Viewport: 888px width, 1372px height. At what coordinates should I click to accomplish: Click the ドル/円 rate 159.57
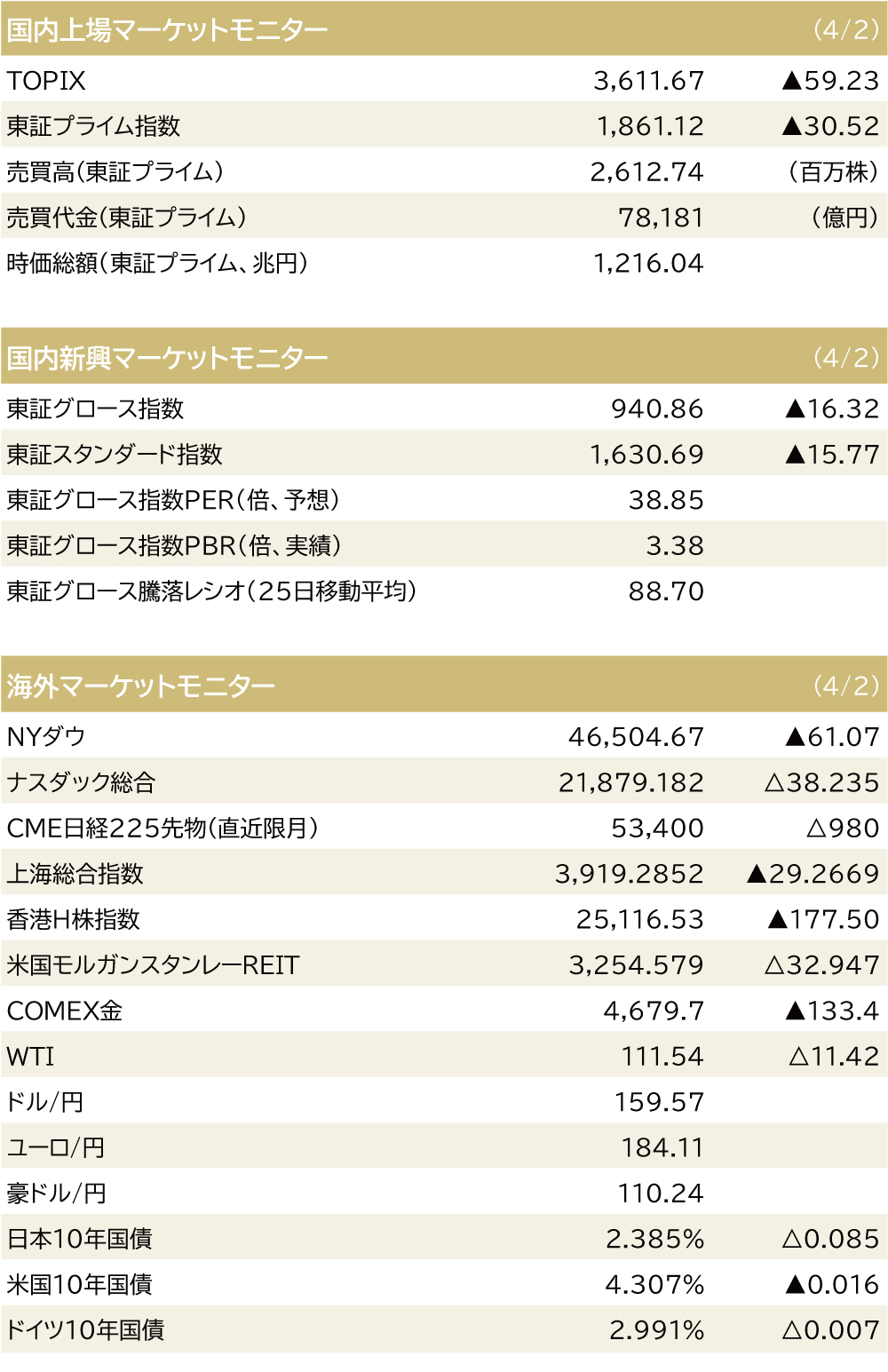coord(659,1102)
